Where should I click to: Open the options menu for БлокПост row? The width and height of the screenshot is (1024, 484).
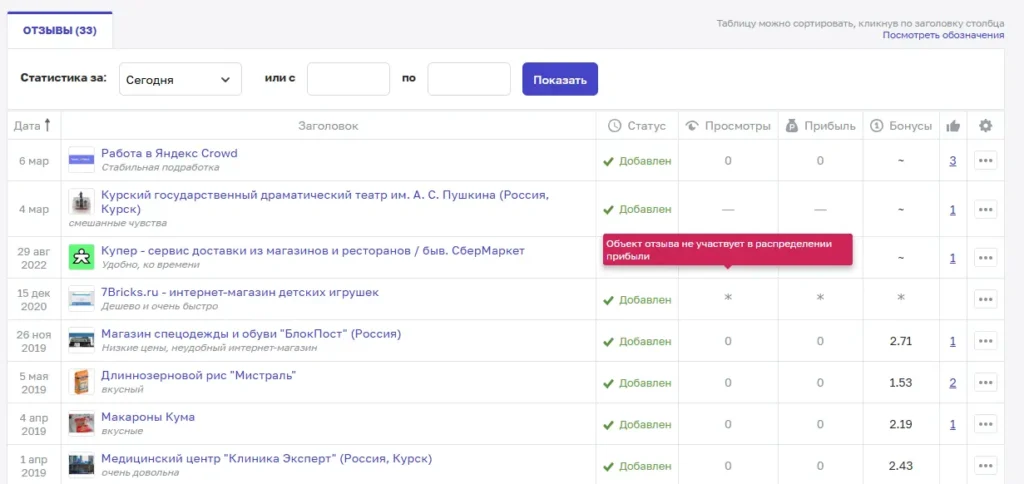click(985, 340)
